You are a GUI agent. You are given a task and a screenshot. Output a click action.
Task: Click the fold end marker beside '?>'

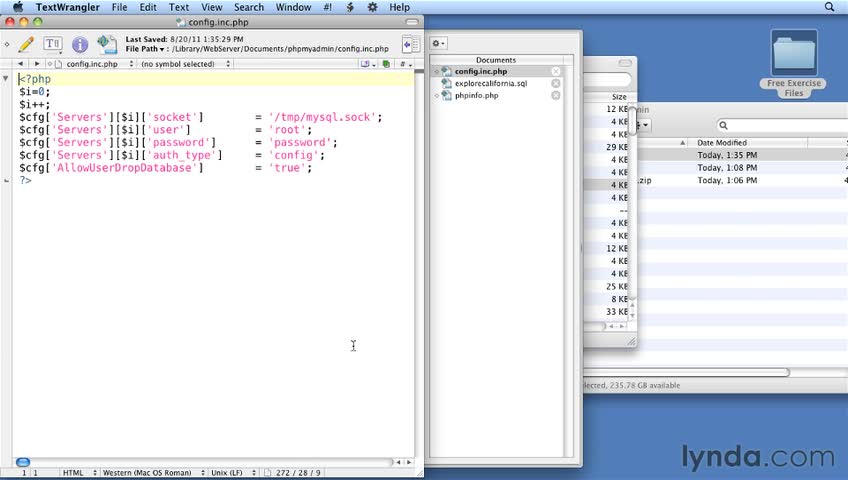6,181
